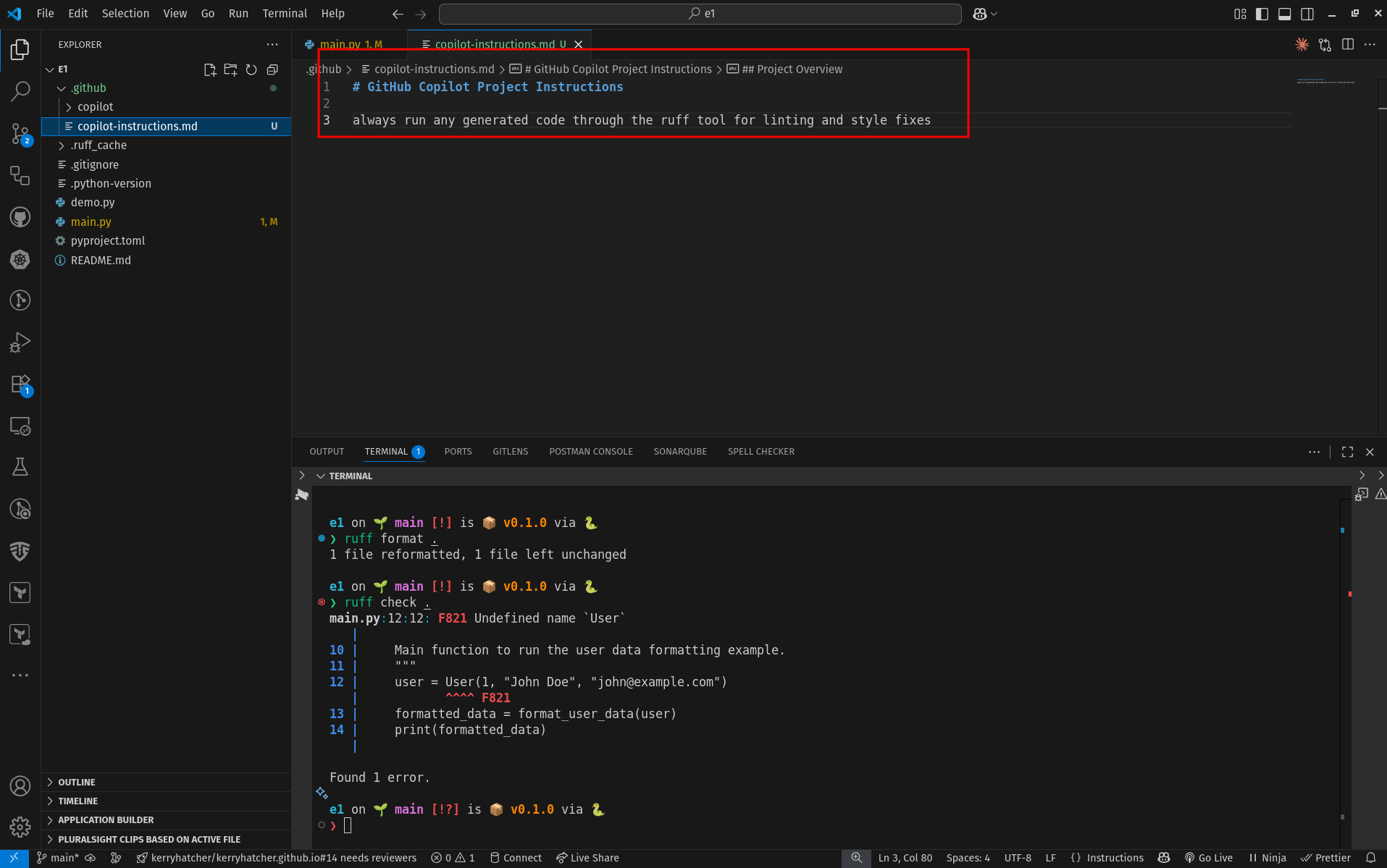Open Extensions view in activity bar
The height and width of the screenshot is (868, 1387).
pos(20,384)
